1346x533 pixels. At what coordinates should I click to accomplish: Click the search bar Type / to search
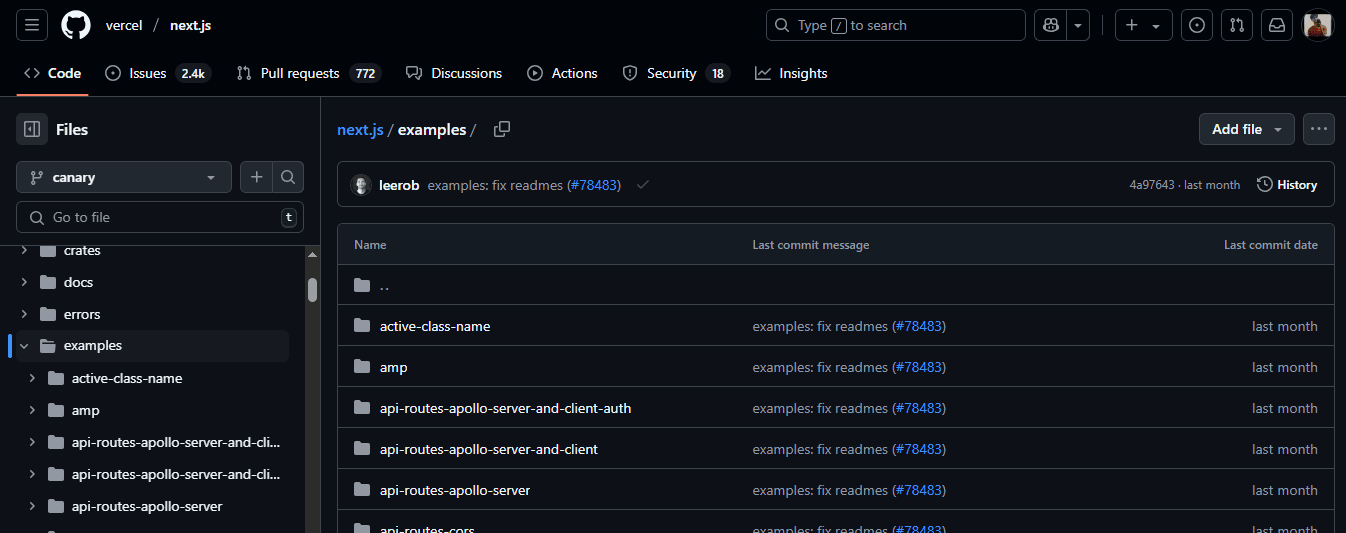coord(896,25)
